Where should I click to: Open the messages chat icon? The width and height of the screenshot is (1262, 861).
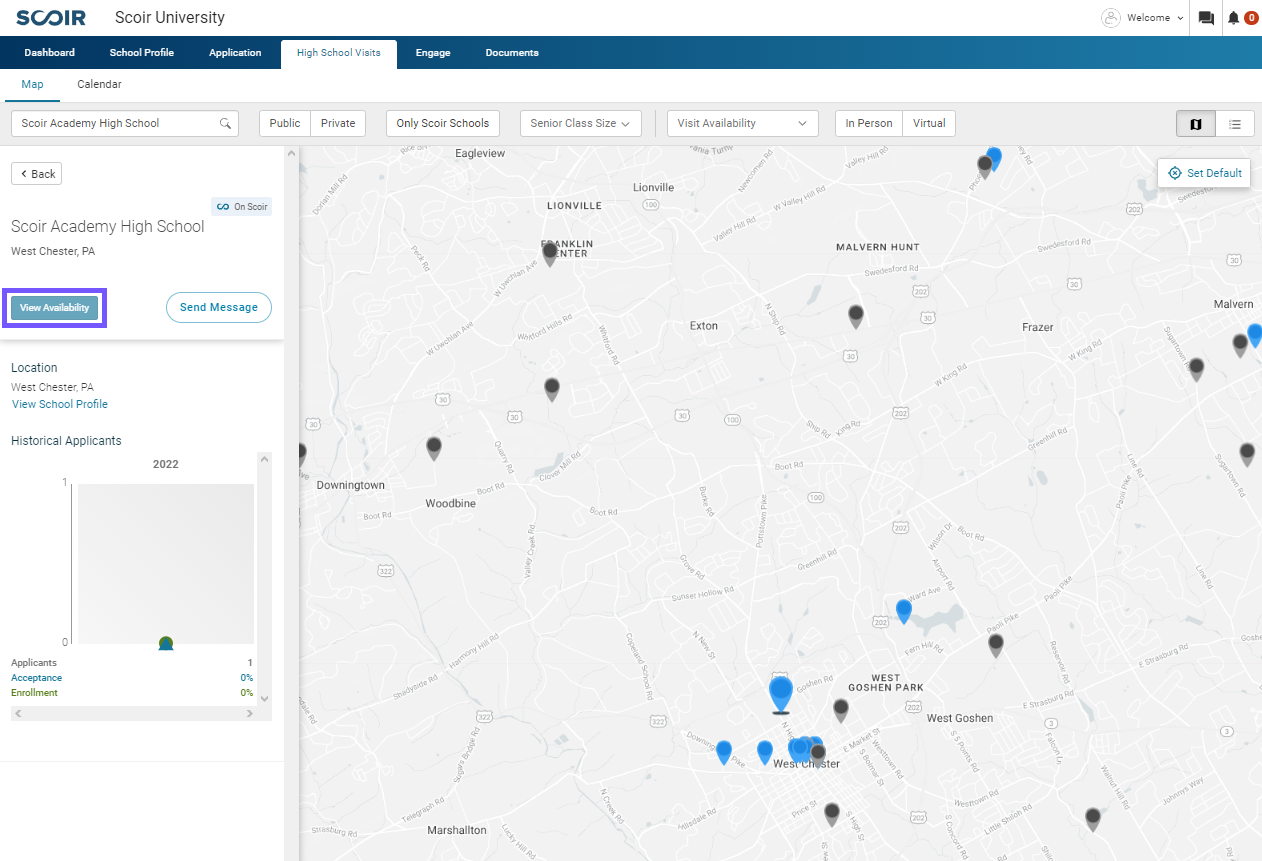(x=1206, y=18)
